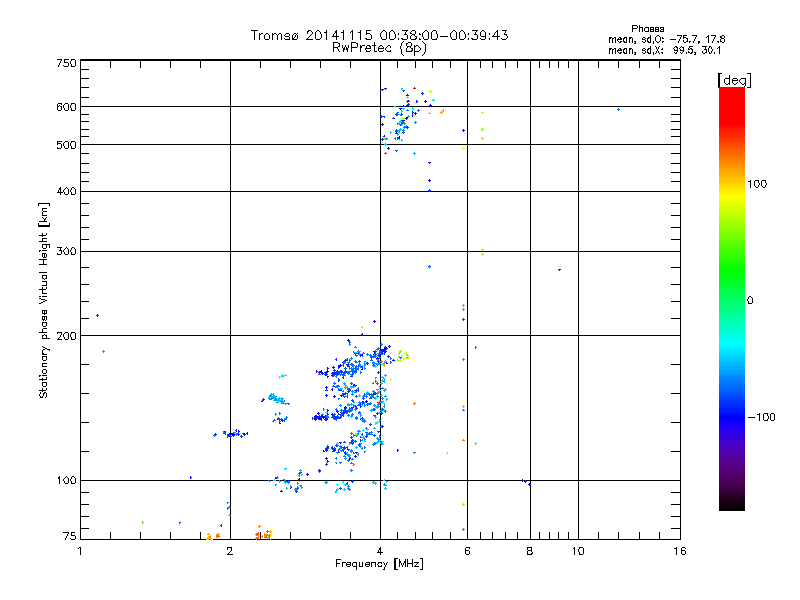The image size is (800, 600).
Task: Click the x-axis tick label '1'
Action: [80, 551]
